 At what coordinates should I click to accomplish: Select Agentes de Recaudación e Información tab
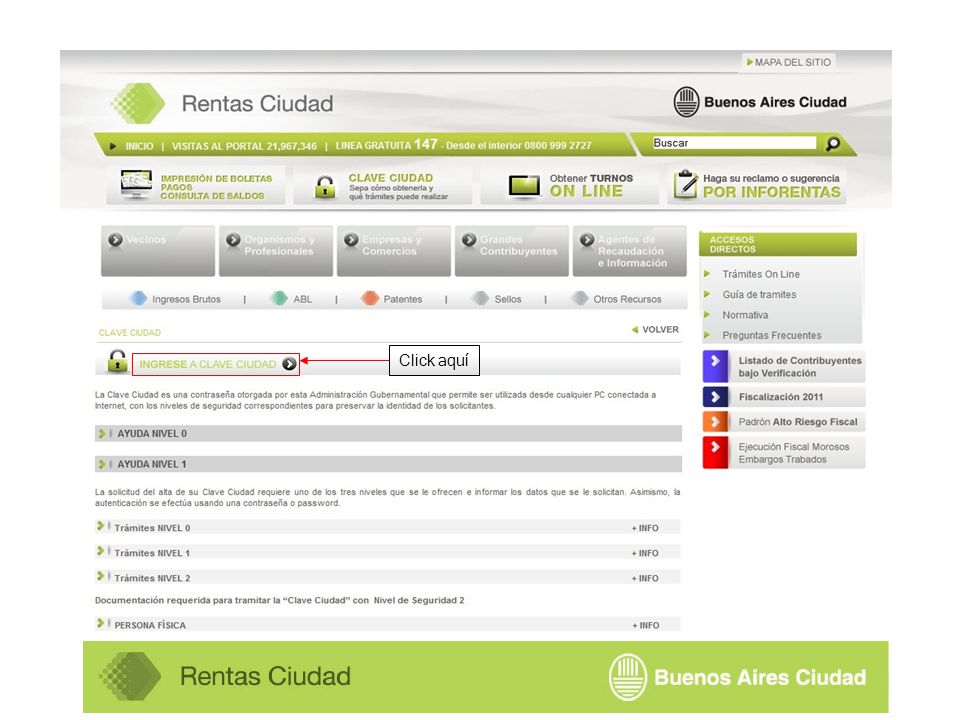(629, 251)
